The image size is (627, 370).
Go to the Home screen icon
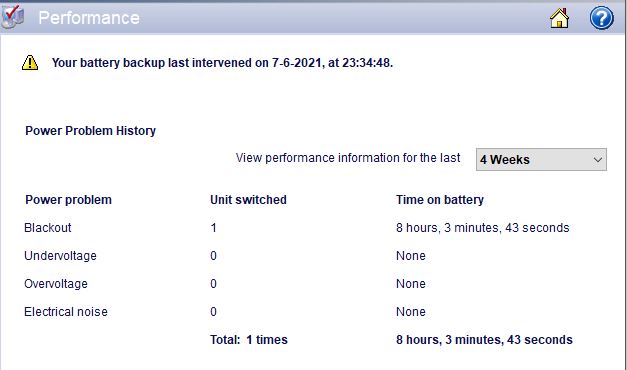point(559,18)
